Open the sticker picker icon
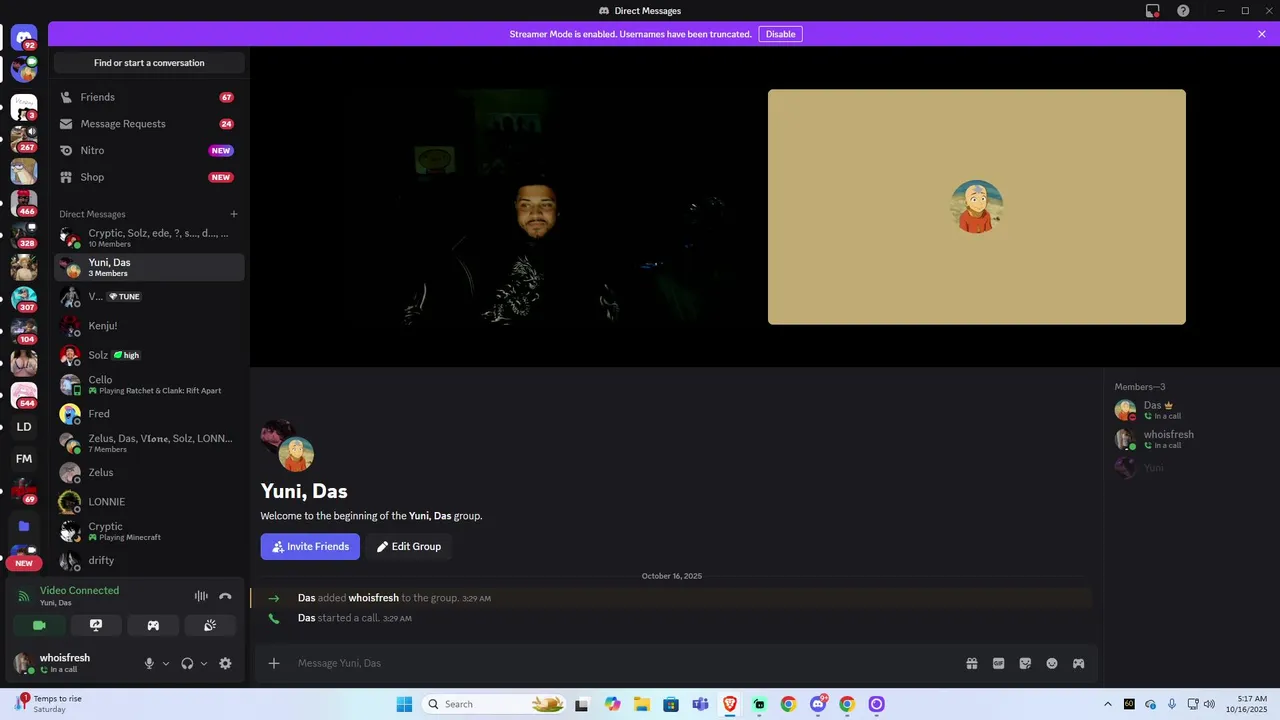 [x=1025, y=663]
